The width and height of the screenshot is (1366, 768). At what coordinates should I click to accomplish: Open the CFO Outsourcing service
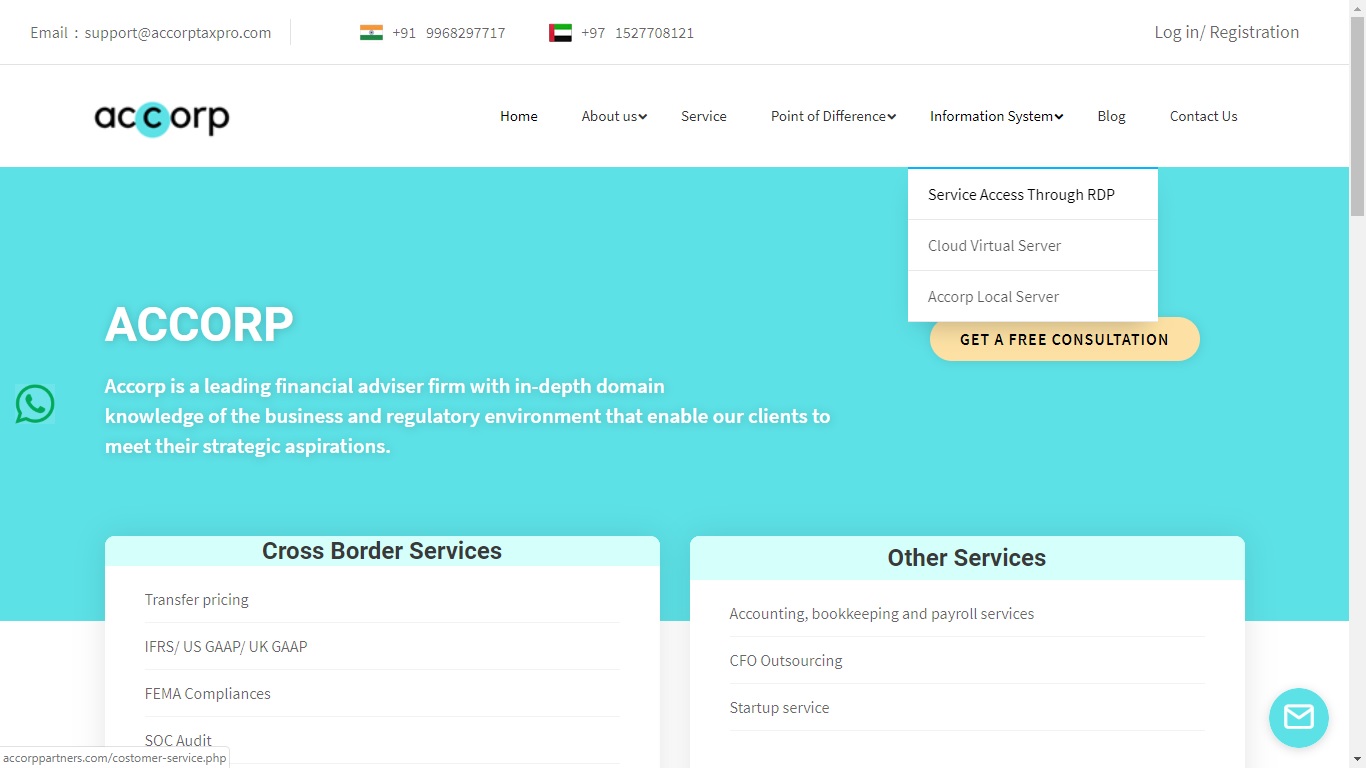(x=785, y=661)
